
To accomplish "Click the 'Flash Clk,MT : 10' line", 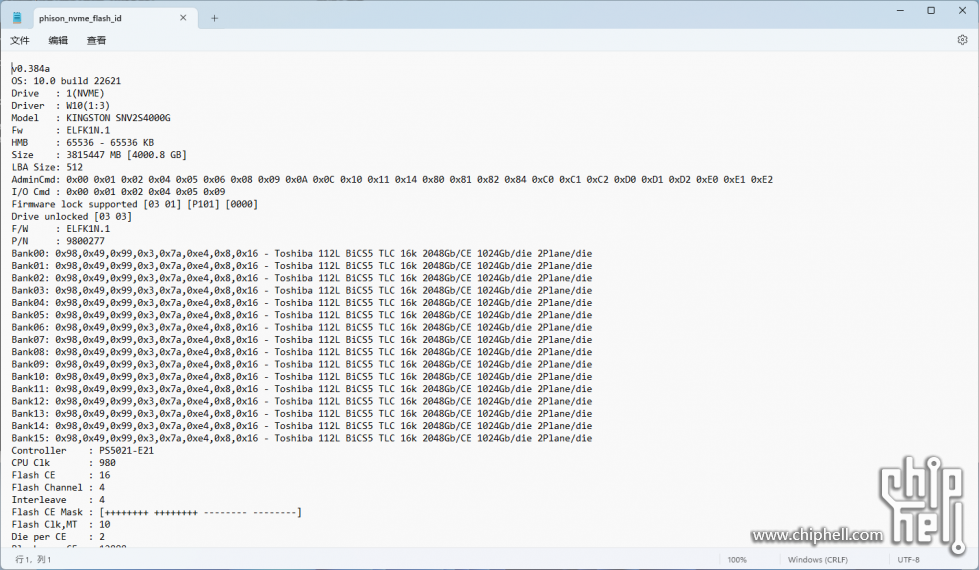I will tap(61, 525).
